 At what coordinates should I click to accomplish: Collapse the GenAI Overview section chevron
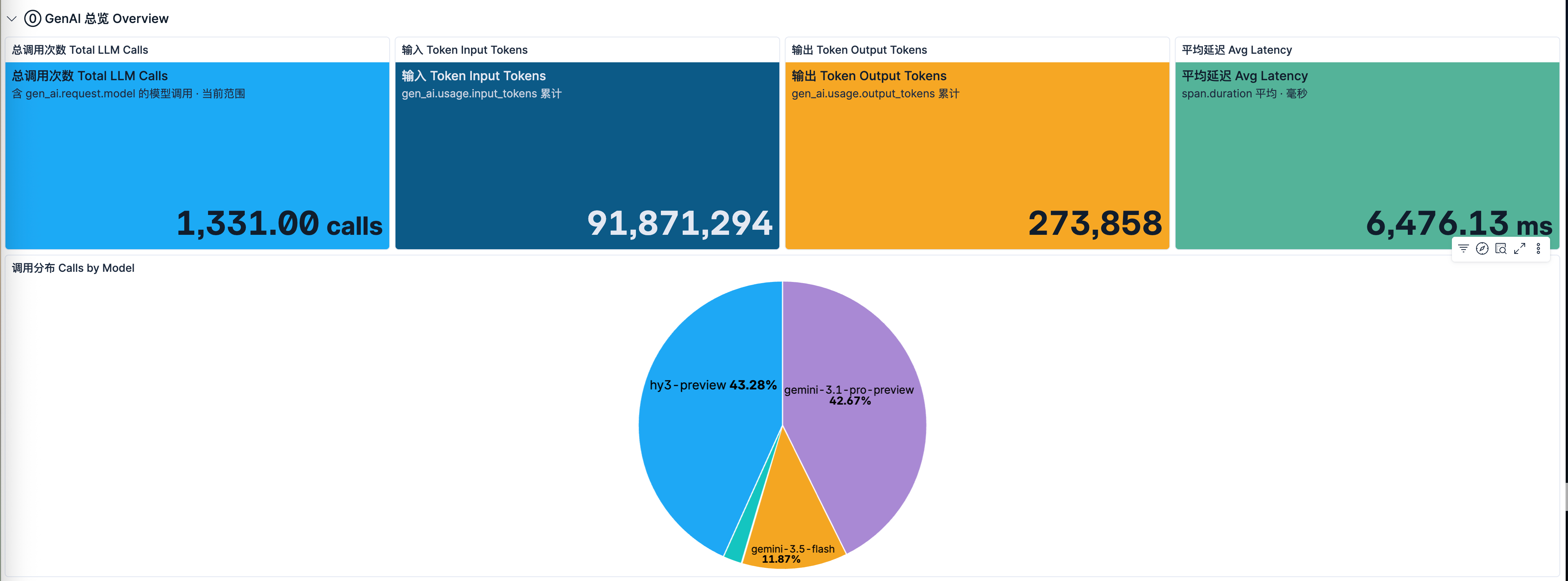tap(12, 18)
